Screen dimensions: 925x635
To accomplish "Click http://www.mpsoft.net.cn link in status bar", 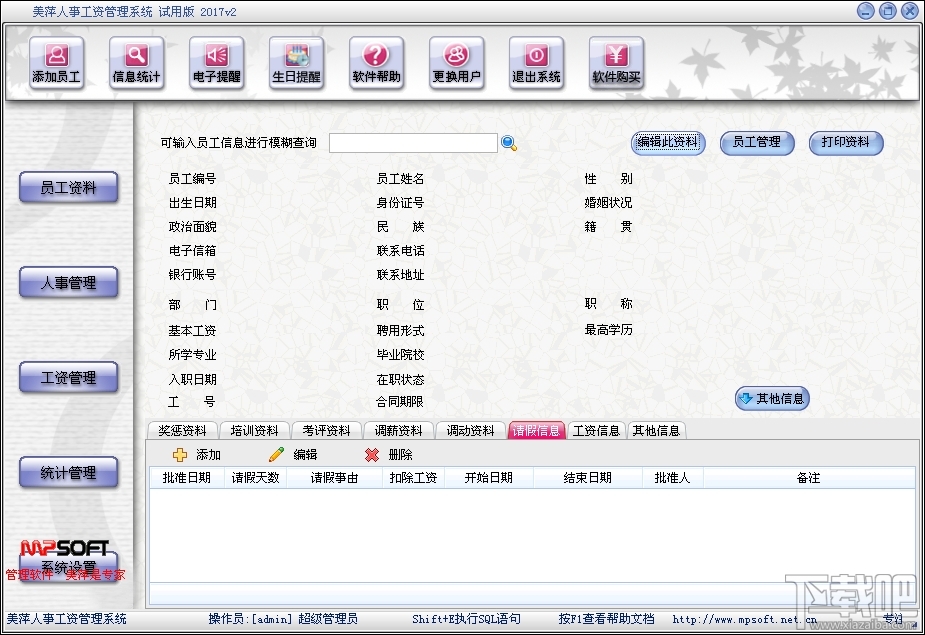I will click(744, 620).
